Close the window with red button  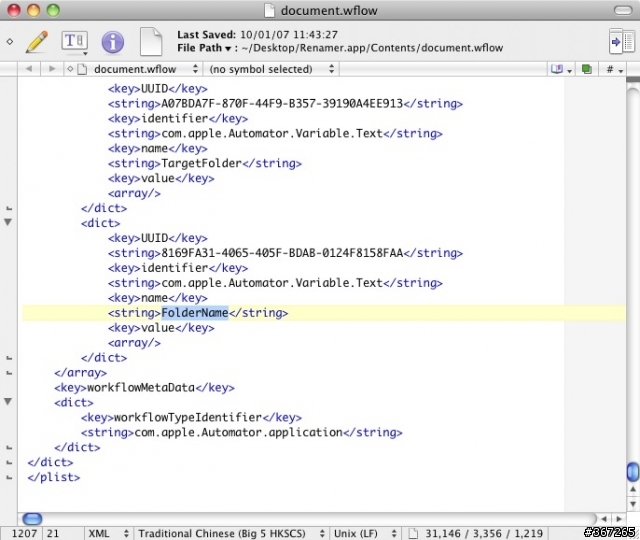(14, 10)
